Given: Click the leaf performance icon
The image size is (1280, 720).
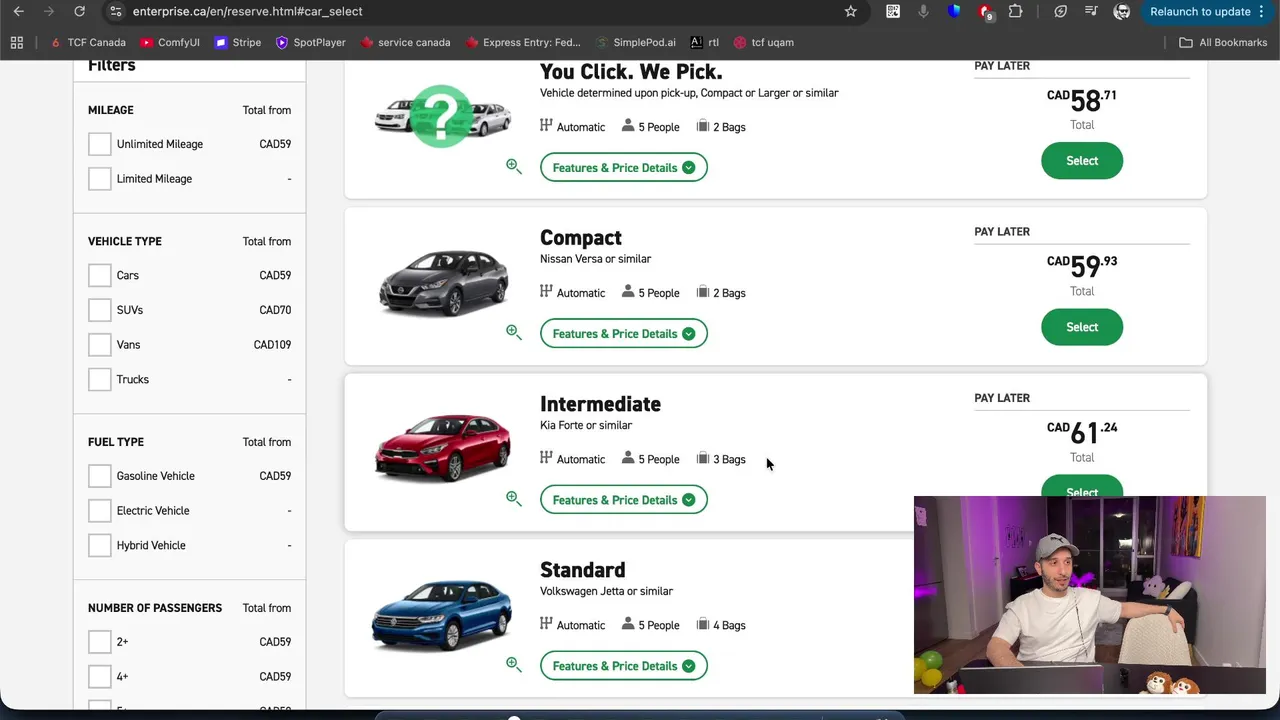Looking at the screenshot, I should tap(1061, 11).
